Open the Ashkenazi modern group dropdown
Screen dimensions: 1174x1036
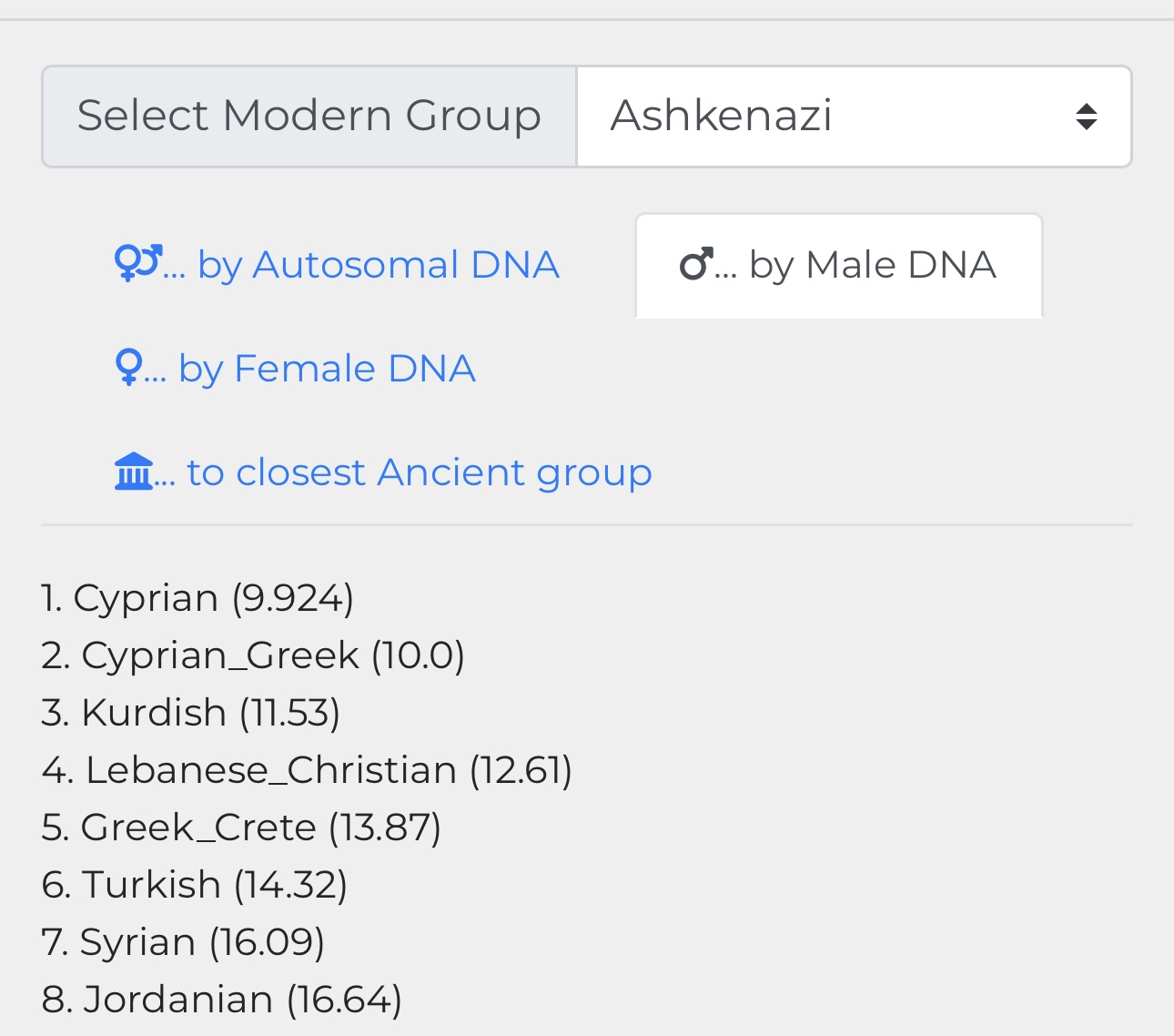point(853,117)
